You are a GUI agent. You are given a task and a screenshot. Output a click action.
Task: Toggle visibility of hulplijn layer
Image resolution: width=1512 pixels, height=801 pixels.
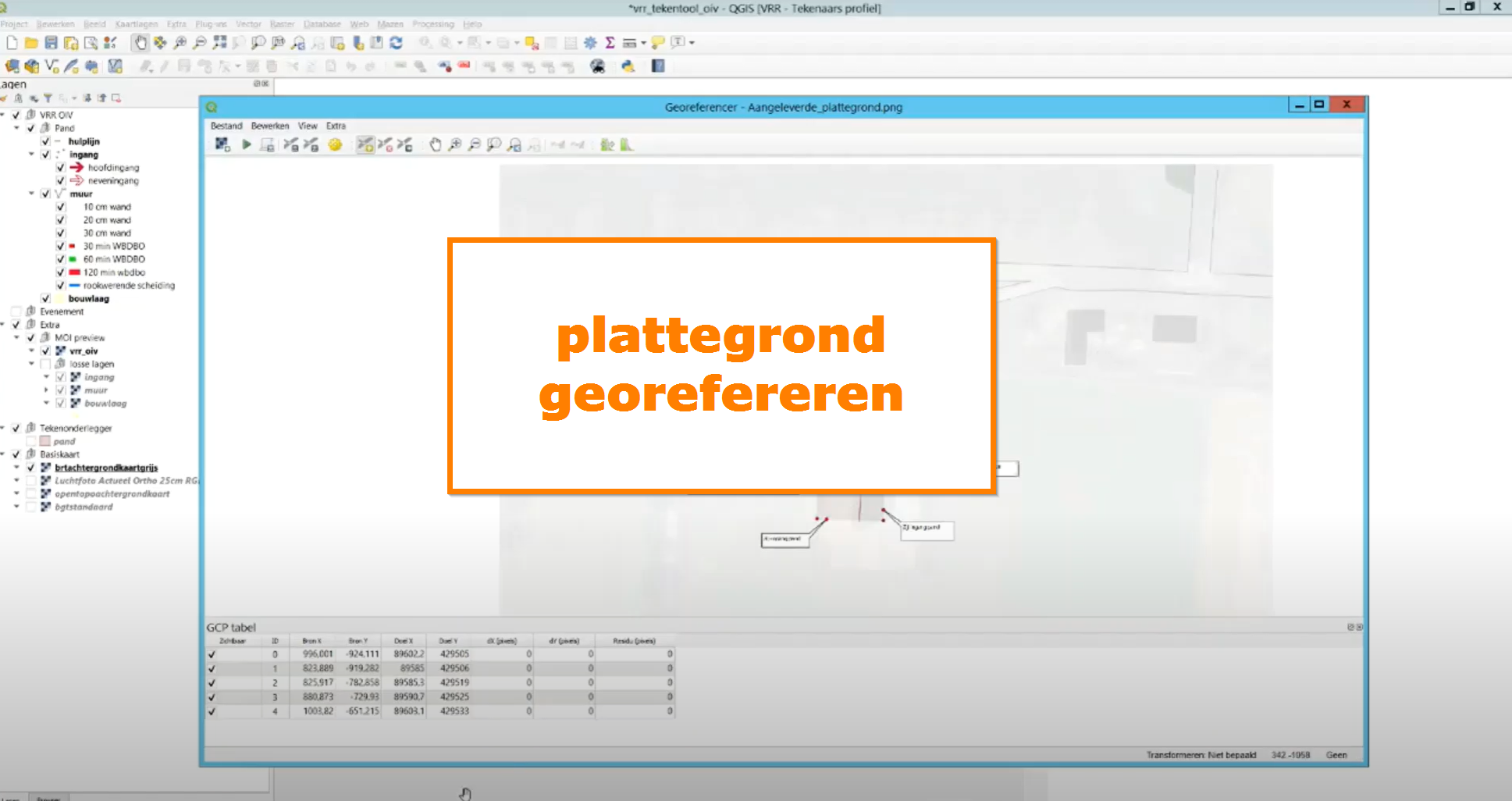click(45, 141)
